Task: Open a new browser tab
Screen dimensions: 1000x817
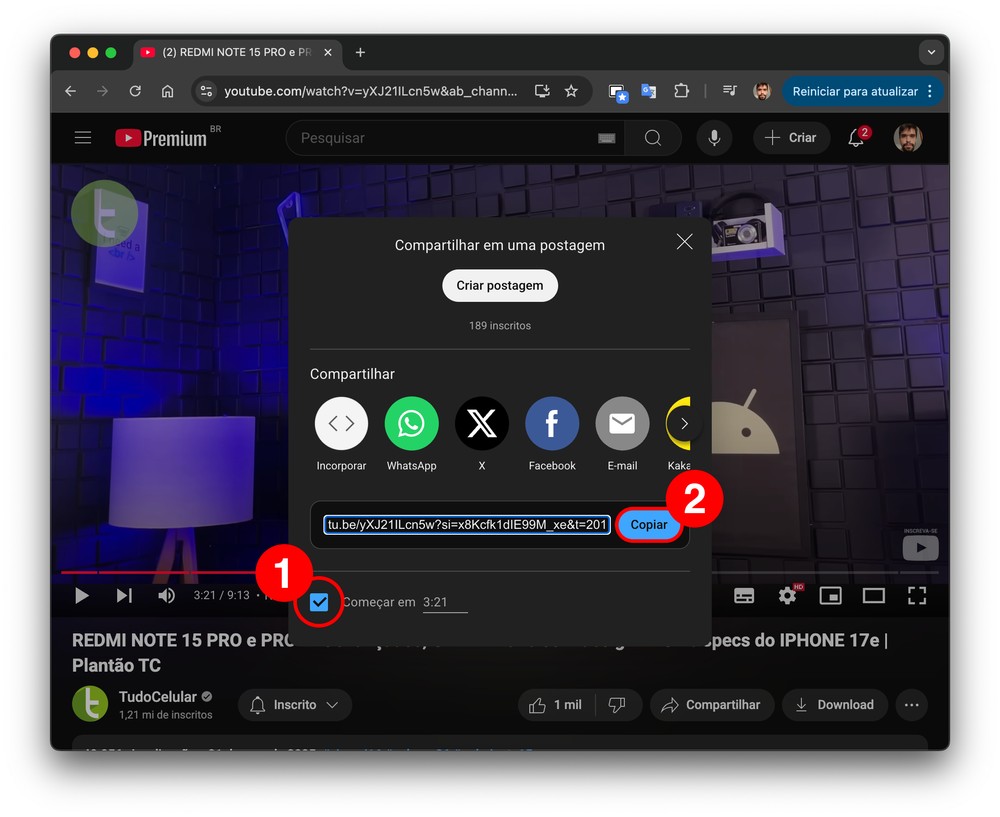Action: click(361, 52)
